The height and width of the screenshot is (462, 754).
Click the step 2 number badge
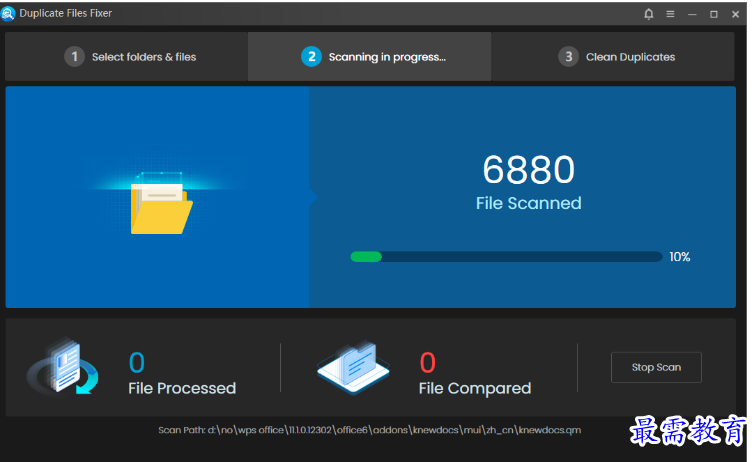tap(311, 57)
